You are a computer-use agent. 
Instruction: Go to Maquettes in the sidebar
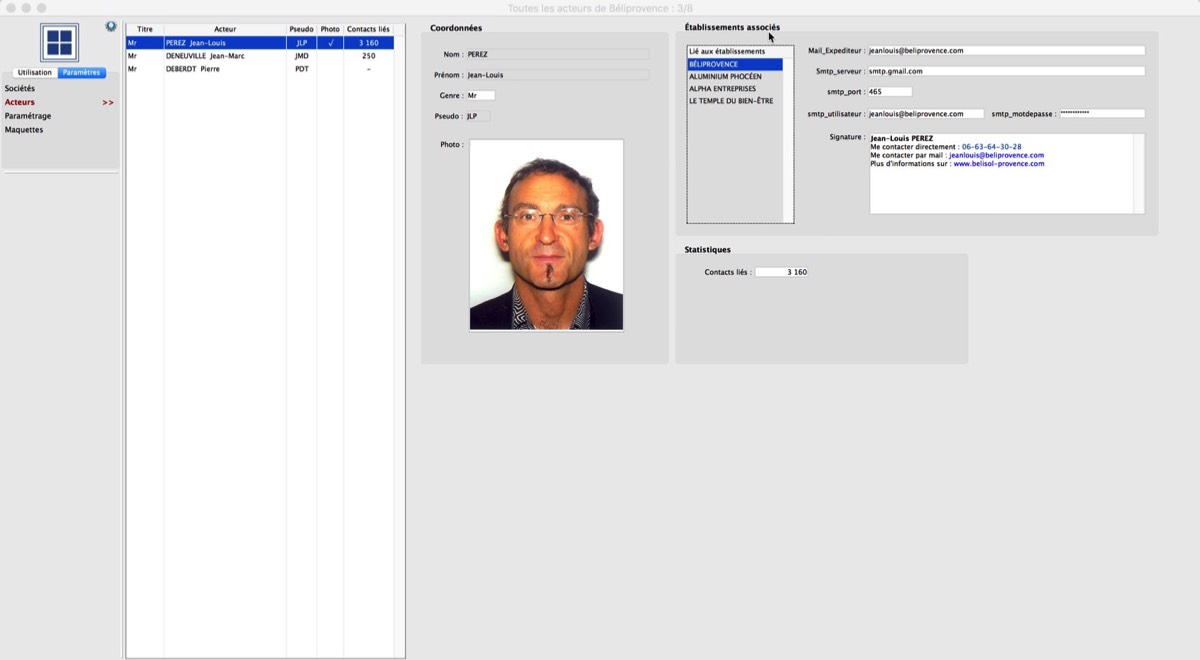pyautogui.click(x=24, y=130)
